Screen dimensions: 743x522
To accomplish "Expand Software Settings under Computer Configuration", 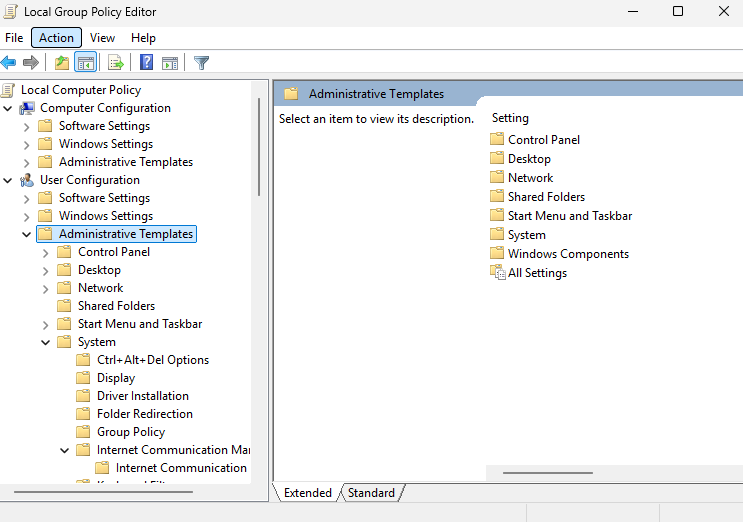I will 27,127.
